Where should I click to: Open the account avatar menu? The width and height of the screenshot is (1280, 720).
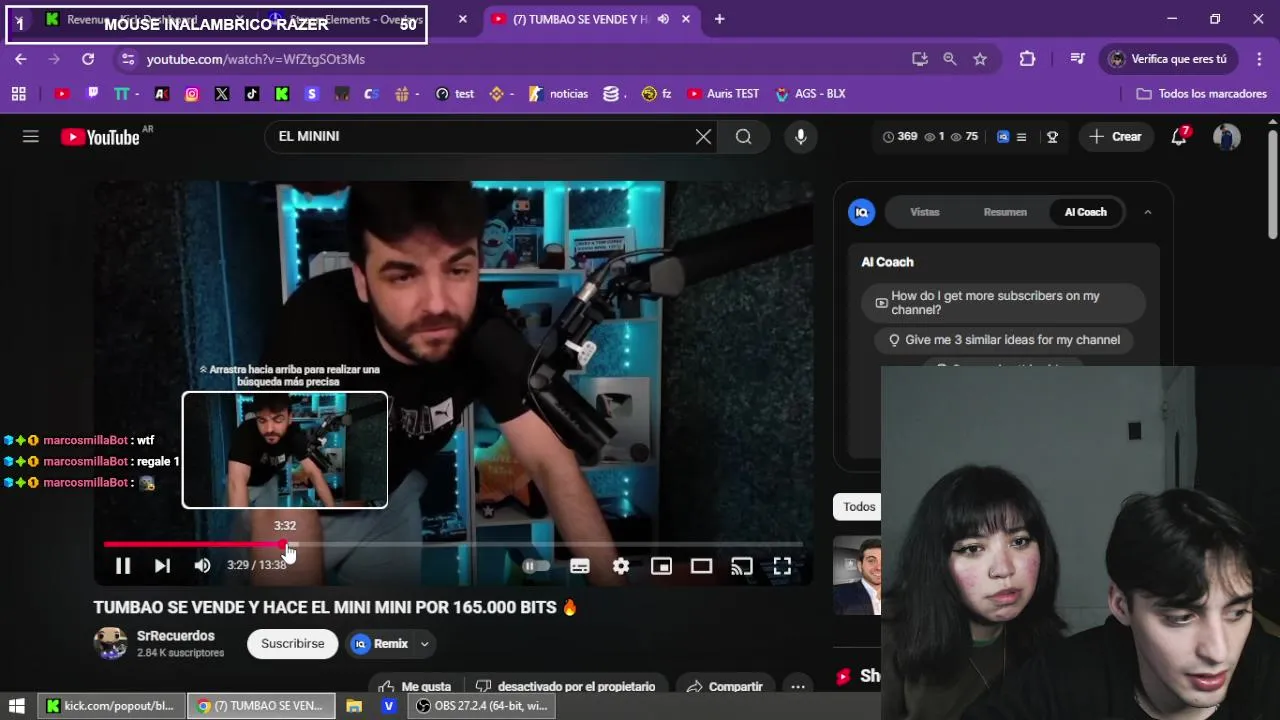coord(1227,137)
